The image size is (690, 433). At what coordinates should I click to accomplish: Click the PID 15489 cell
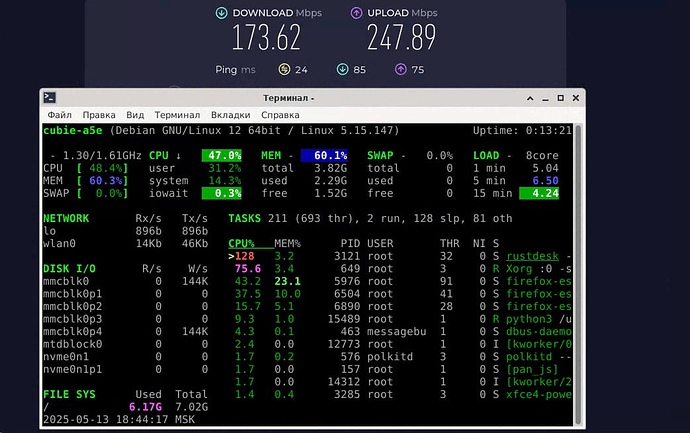tap(344, 319)
